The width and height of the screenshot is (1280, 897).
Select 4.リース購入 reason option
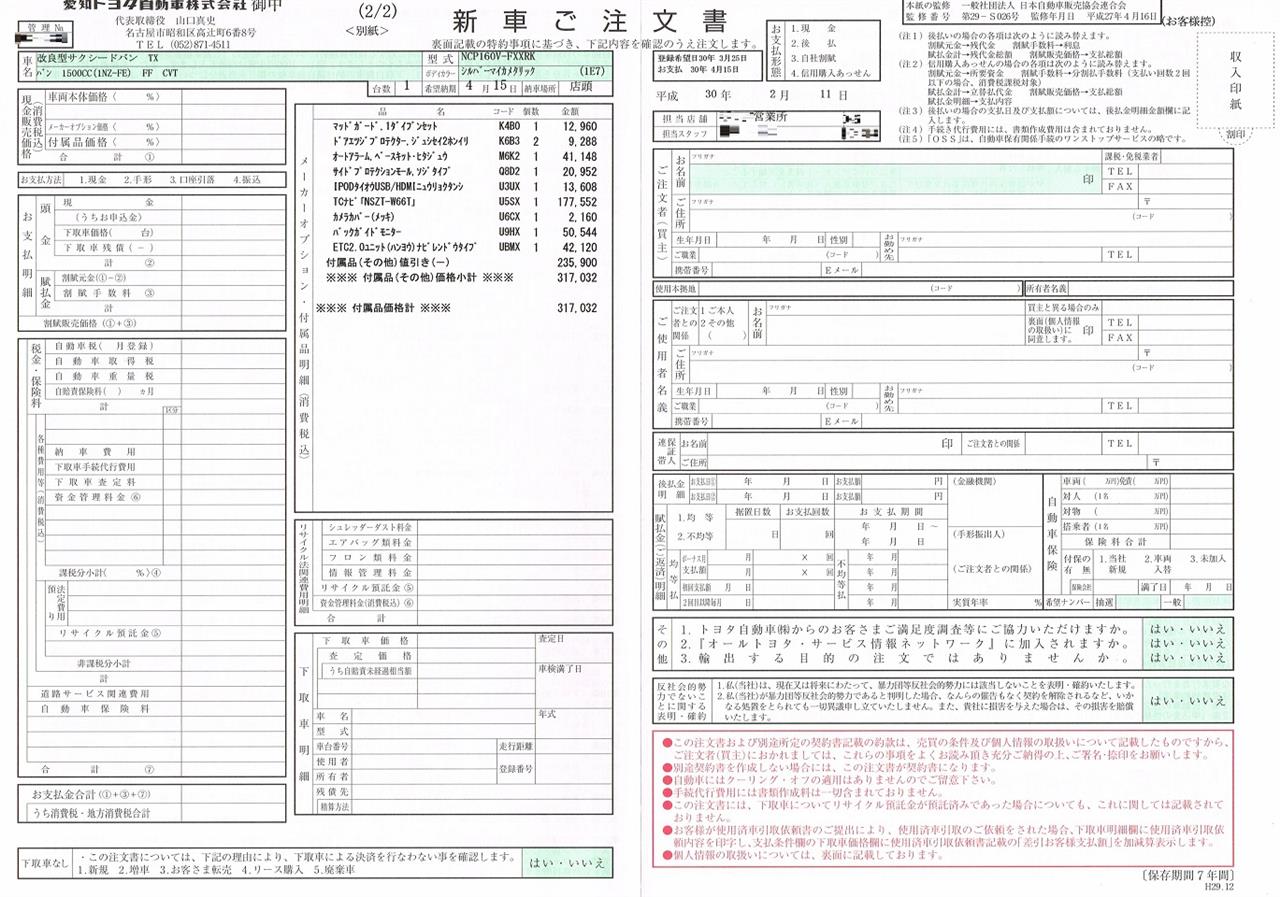(x=275, y=870)
